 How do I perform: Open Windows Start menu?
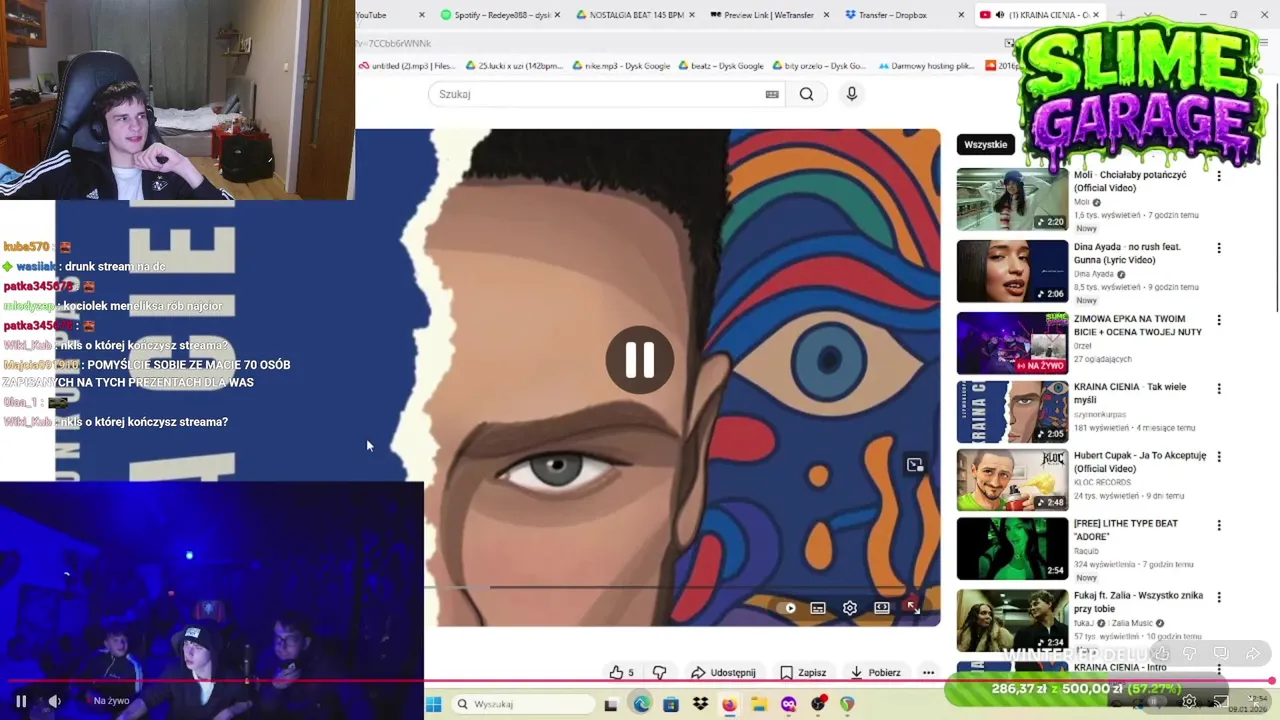tap(433, 704)
